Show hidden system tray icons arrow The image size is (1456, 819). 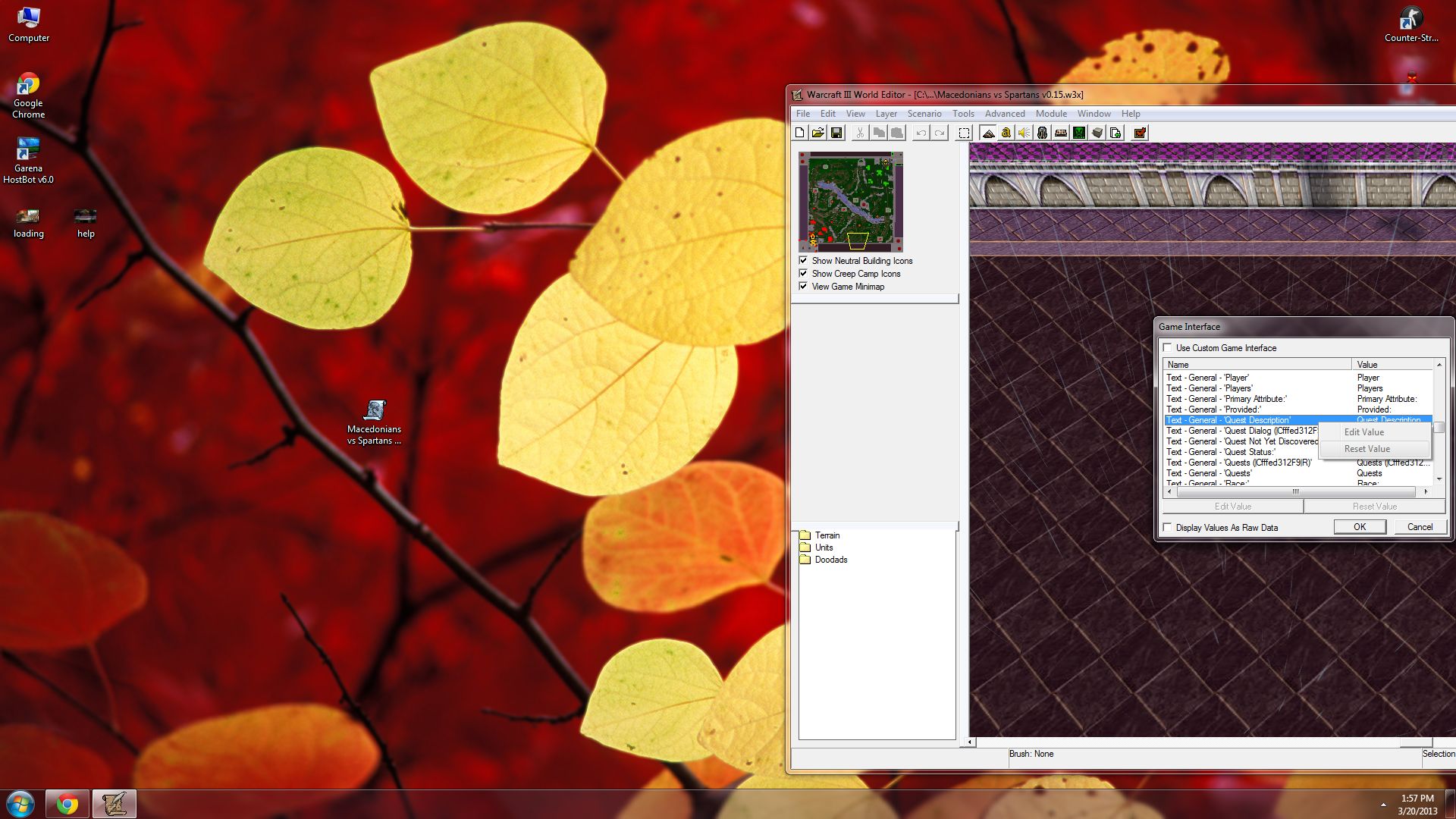click(1383, 805)
